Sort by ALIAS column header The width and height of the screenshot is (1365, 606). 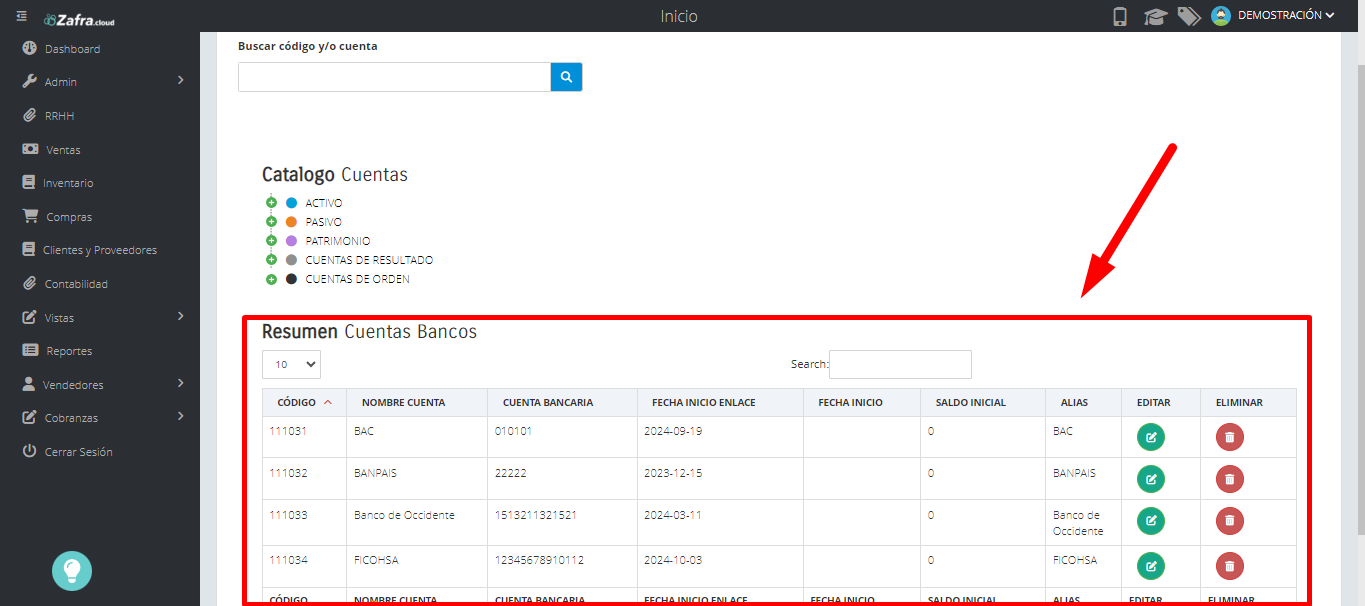pyautogui.click(x=1084, y=403)
